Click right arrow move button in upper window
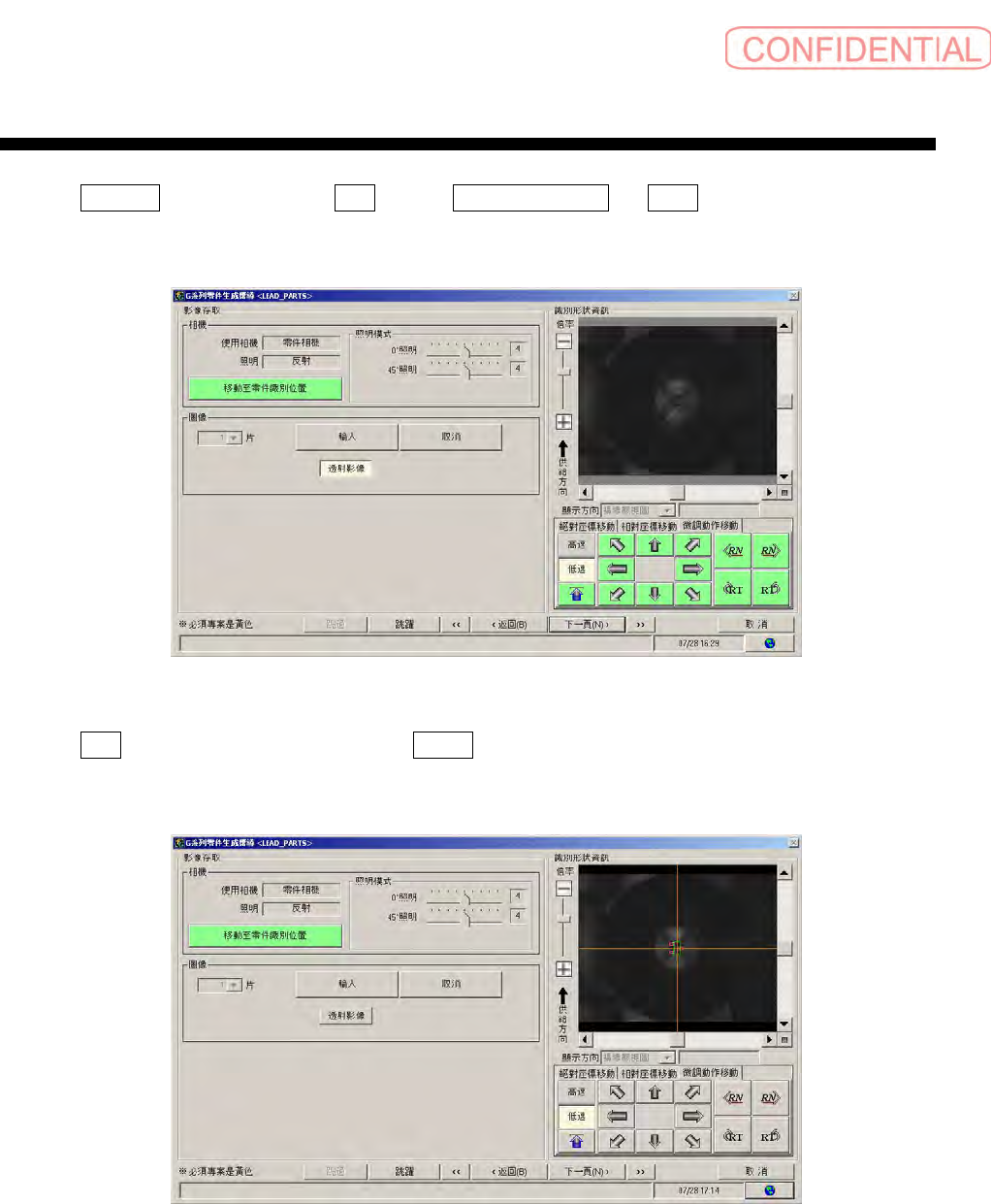 (692, 569)
